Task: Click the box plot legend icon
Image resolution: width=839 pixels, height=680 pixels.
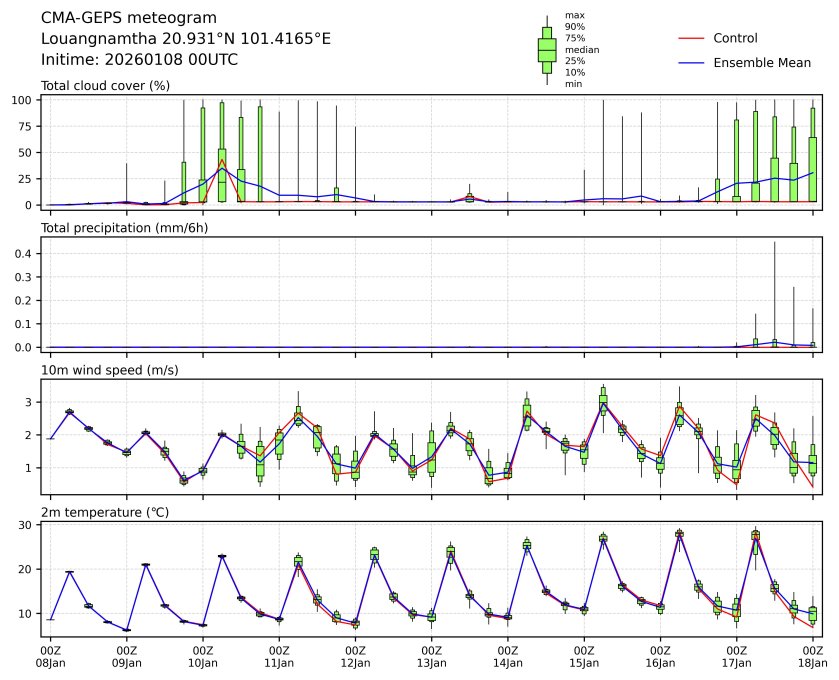Action: pos(546,50)
